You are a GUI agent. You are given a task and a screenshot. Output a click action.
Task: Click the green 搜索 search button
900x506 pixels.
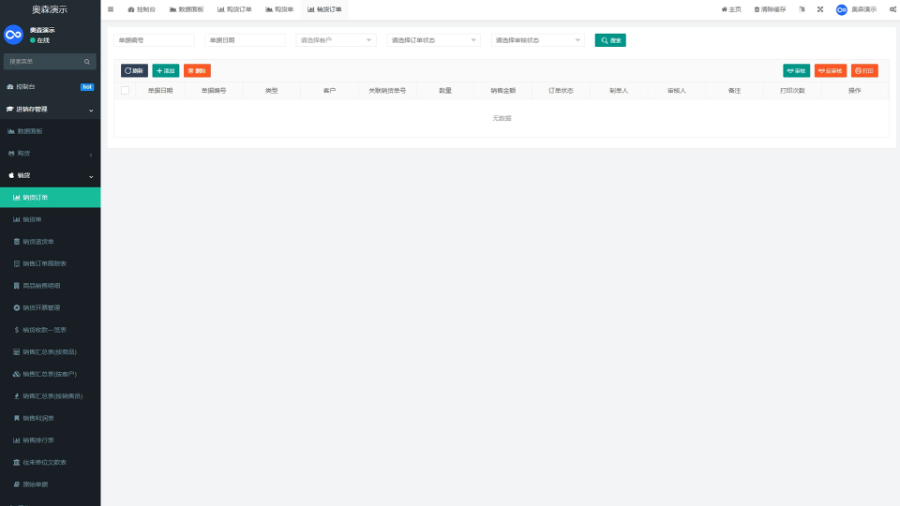610,40
